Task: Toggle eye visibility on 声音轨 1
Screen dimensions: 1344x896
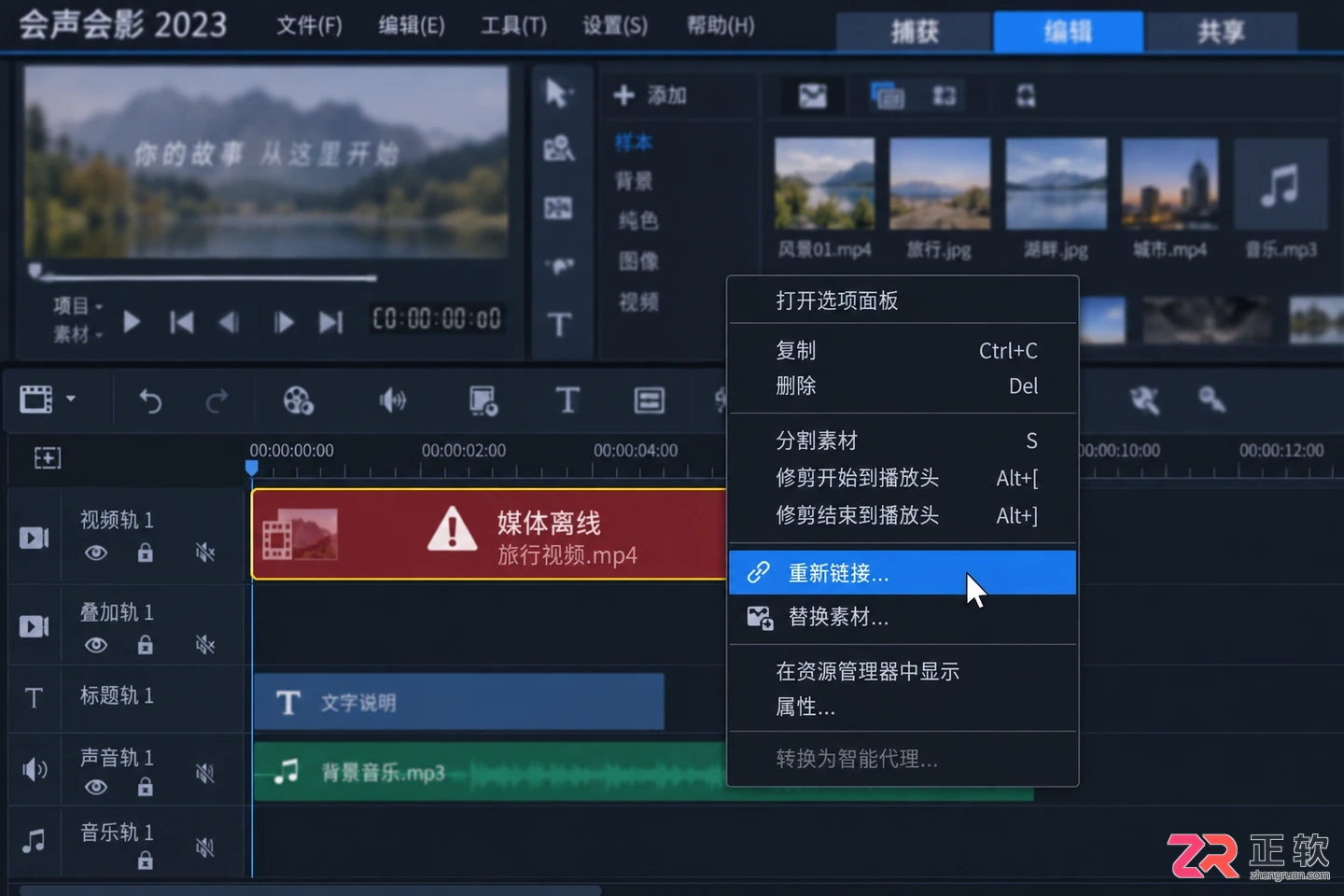Action: tap(95, 787)
